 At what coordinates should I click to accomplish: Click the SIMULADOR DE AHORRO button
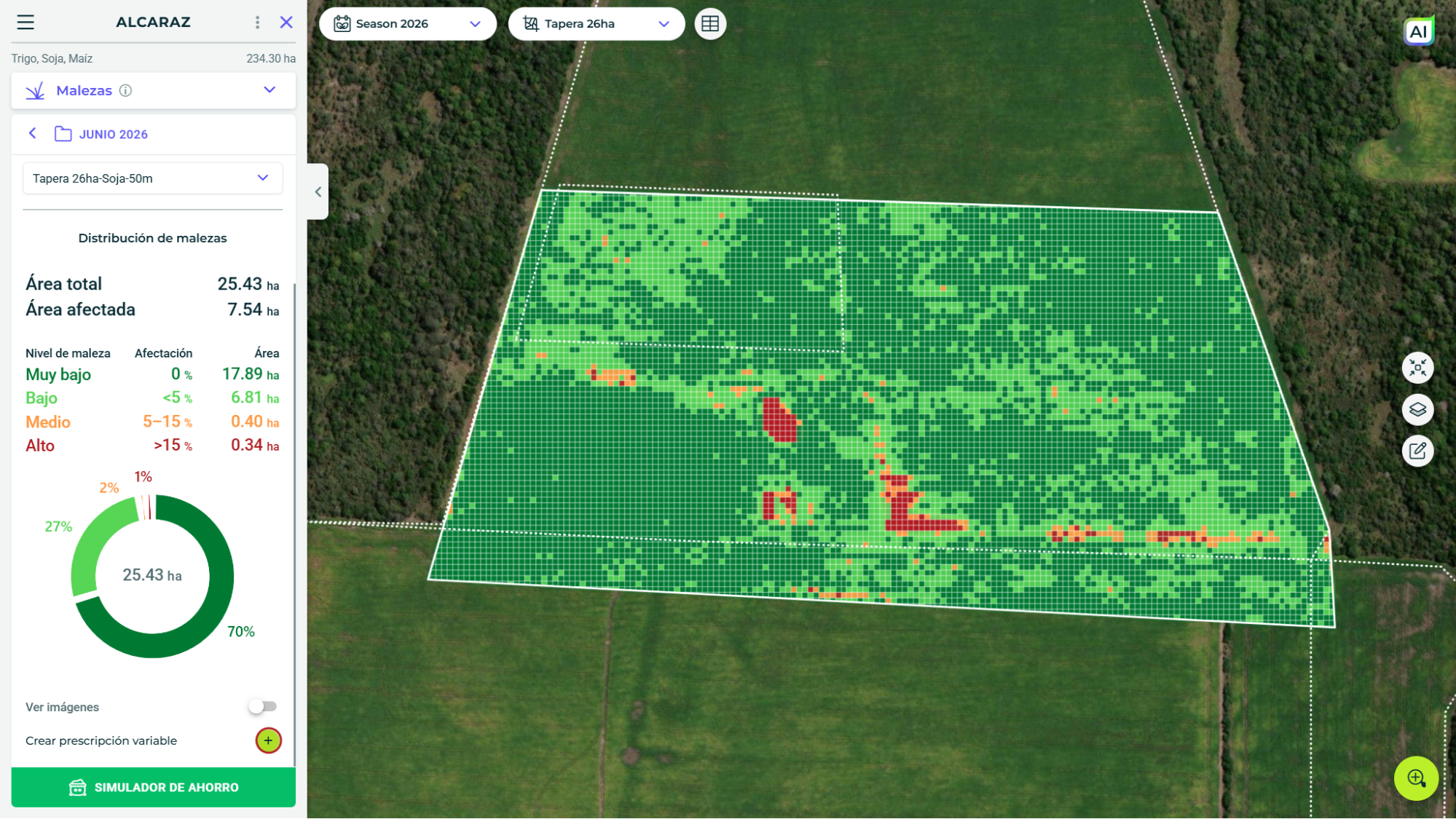153,787
